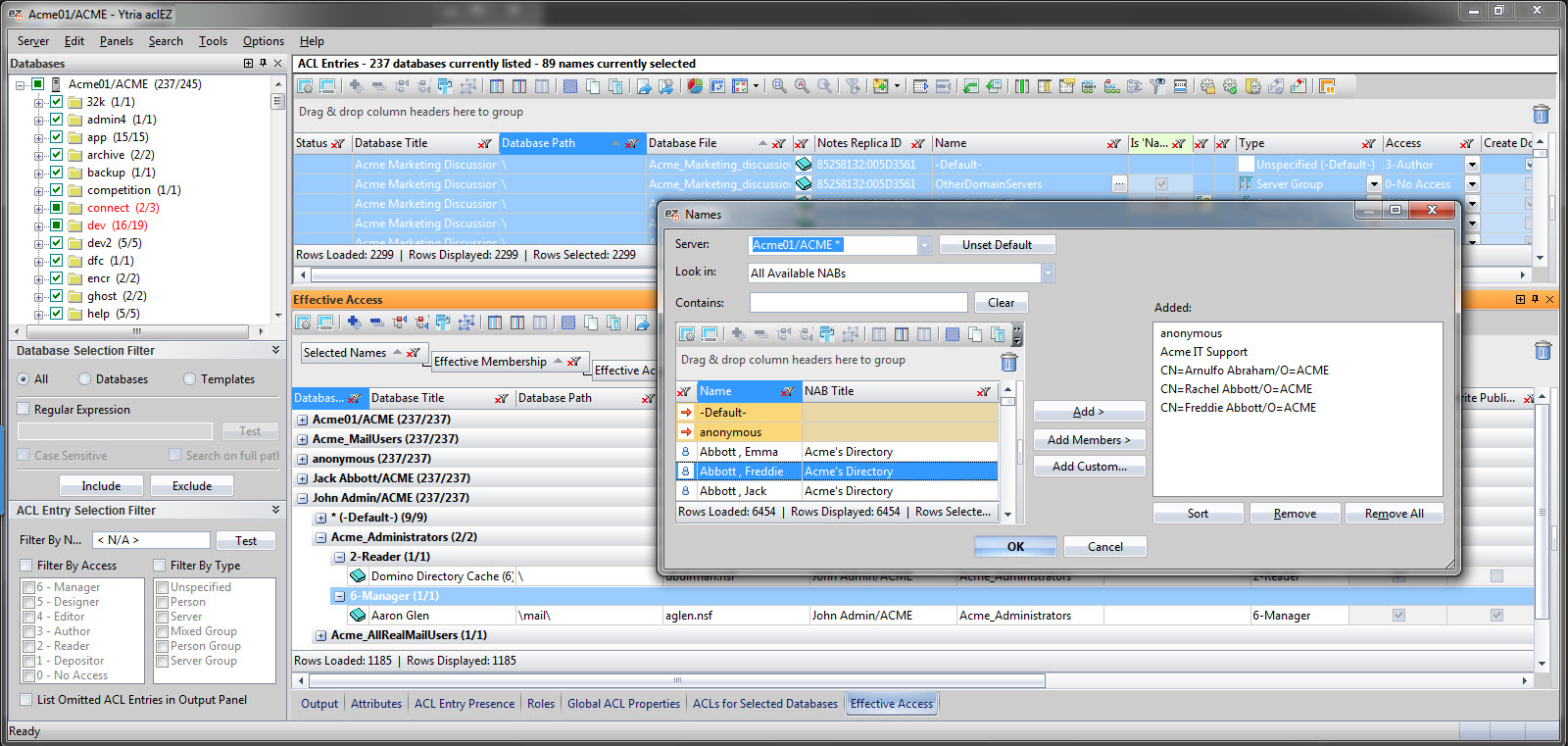Screen dimensions: 1568x746
Task: Enable the Regular Expression checkbox
Action: coord(24,409)
